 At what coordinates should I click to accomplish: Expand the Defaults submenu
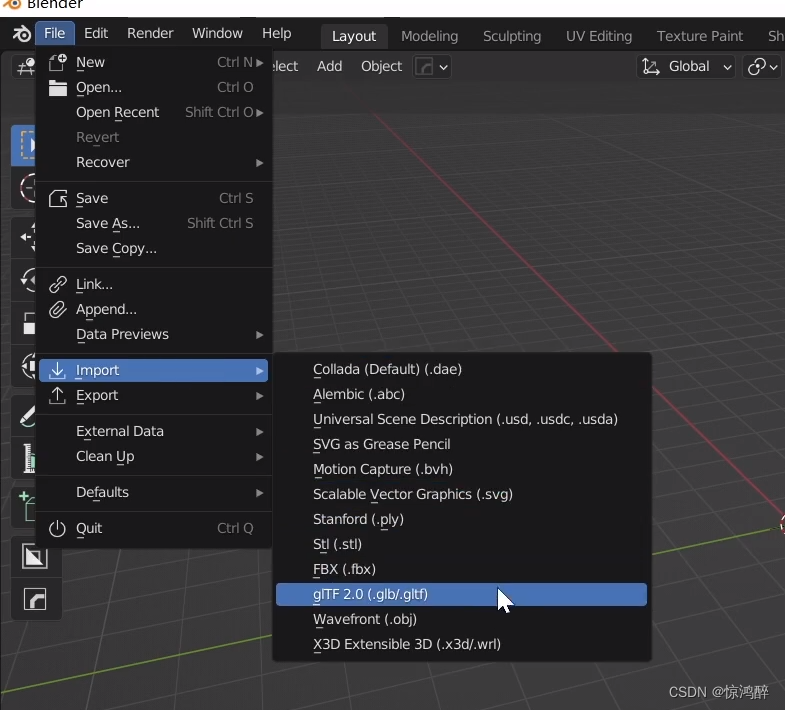point(154,493)
